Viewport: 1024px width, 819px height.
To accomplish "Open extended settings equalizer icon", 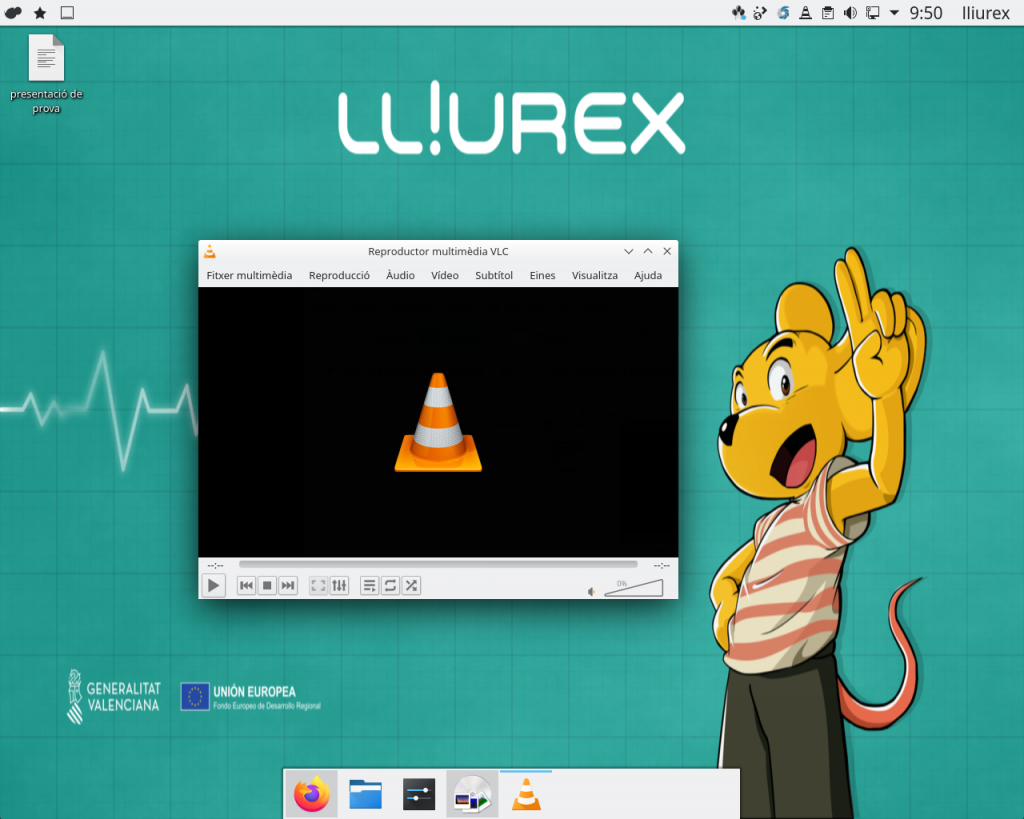I will coord(339,586).
